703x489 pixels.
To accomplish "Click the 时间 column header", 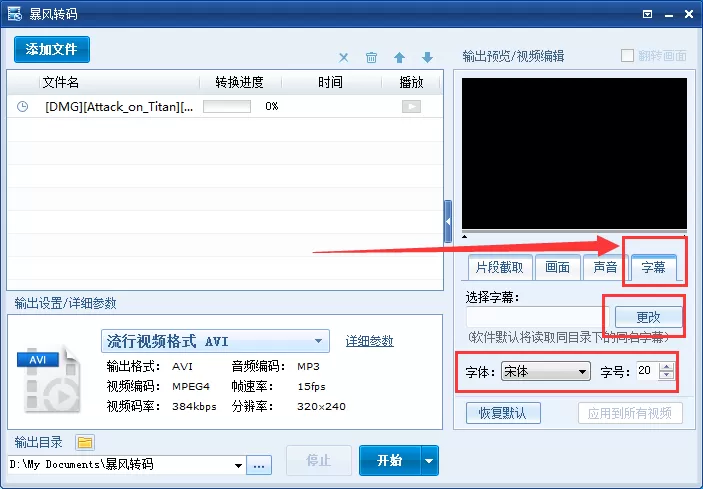I will coord(330,82).
